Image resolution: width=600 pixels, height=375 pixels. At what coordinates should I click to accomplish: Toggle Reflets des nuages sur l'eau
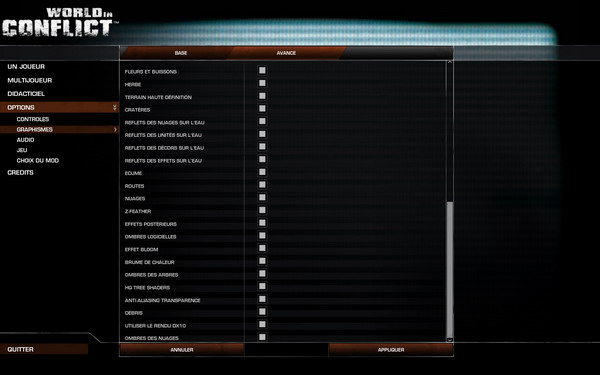pos(262,121)
